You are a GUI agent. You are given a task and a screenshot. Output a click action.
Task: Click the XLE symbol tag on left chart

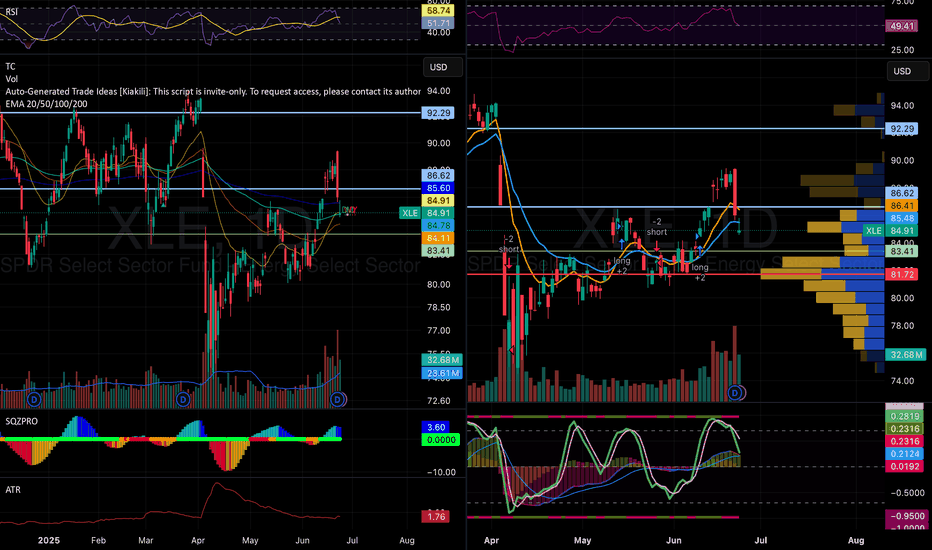410,213
